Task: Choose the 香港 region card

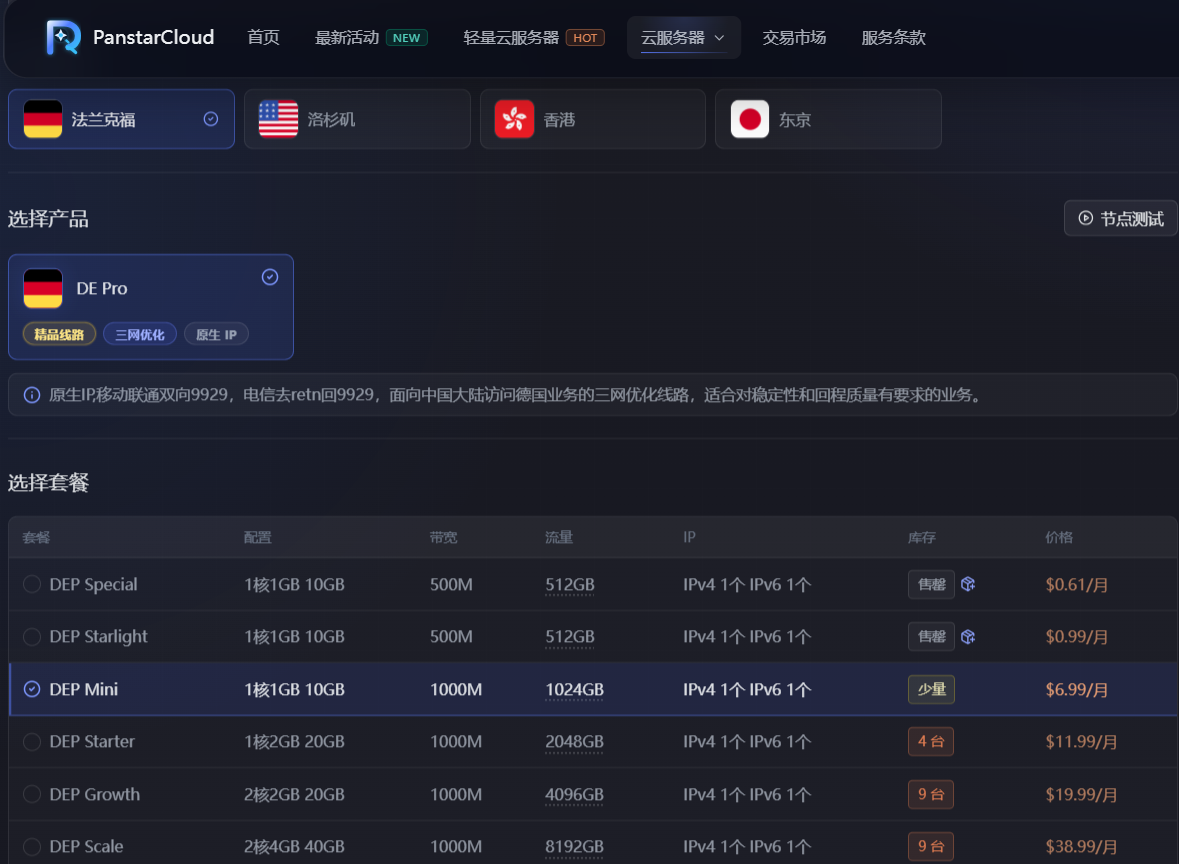Action: (593, 119)
